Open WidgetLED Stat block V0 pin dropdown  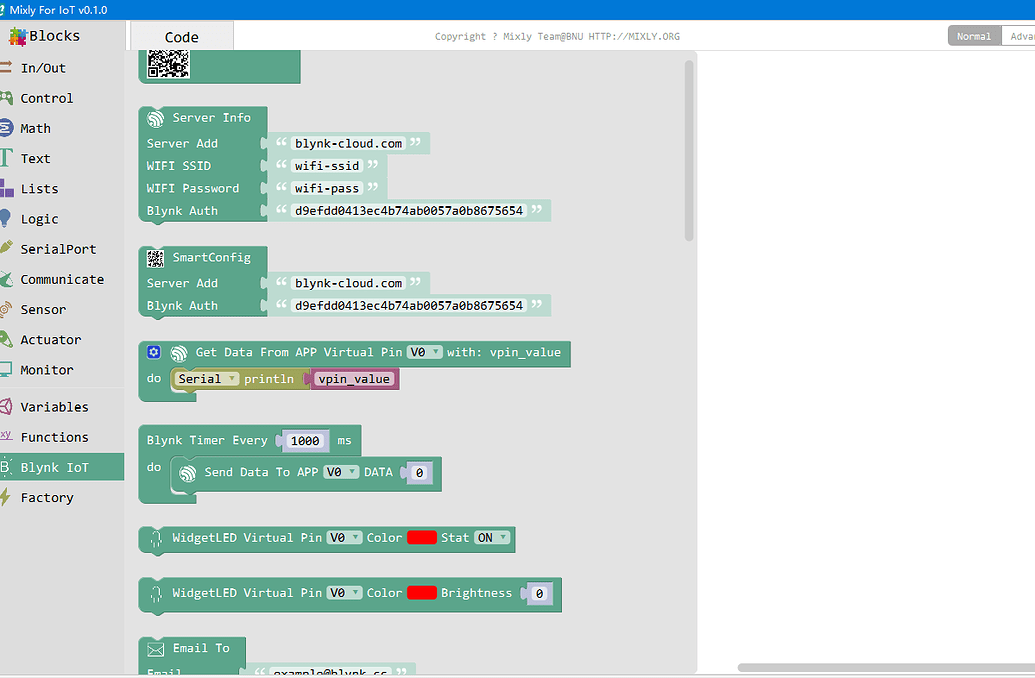[x=345, y=538]
